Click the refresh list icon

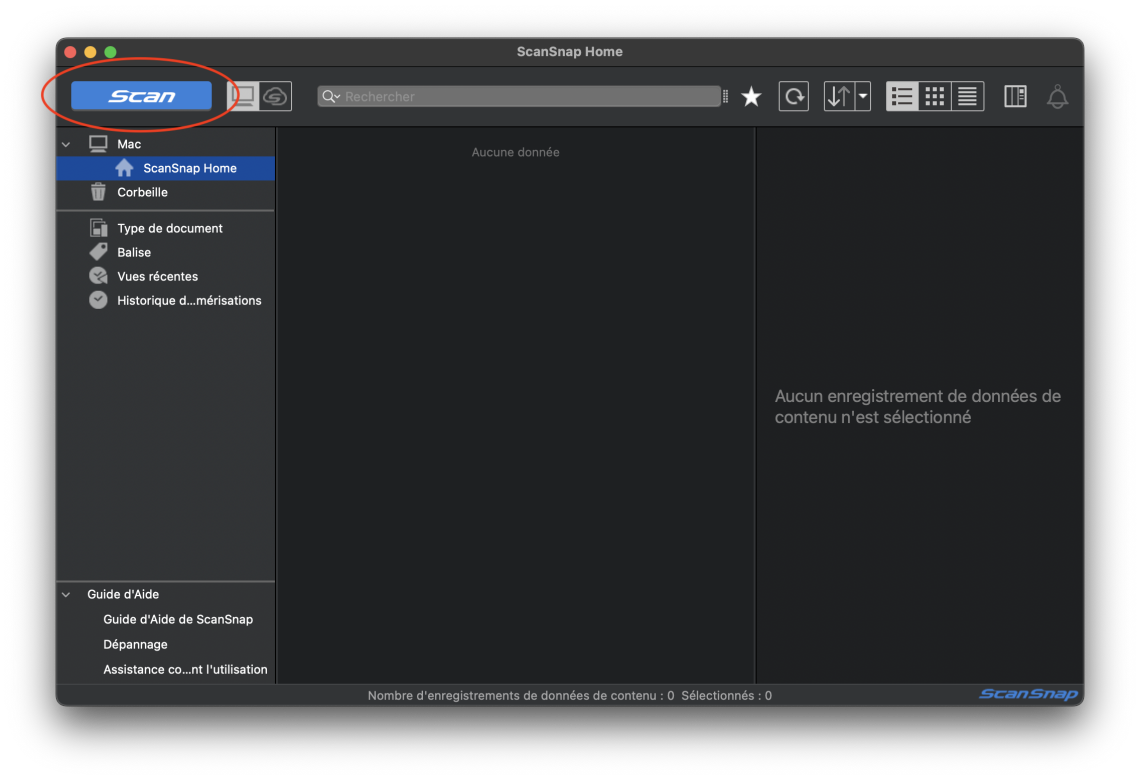[793, 97]
